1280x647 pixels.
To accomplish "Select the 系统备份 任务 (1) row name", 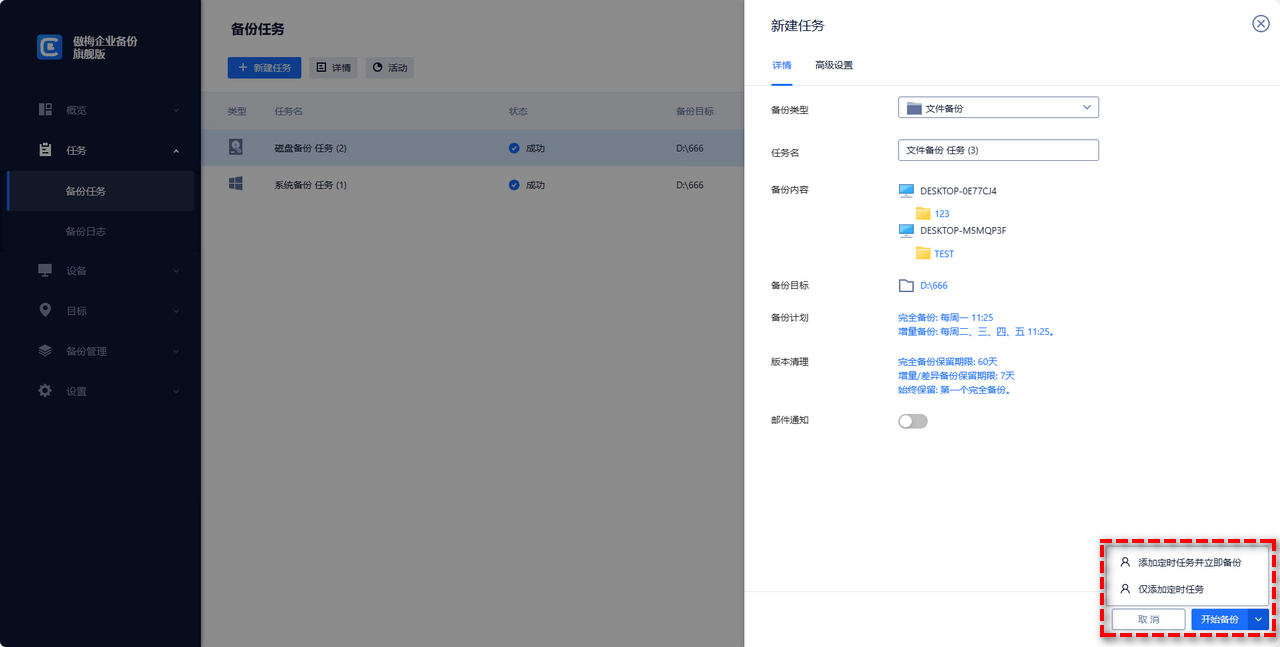I will coord(310,185).
